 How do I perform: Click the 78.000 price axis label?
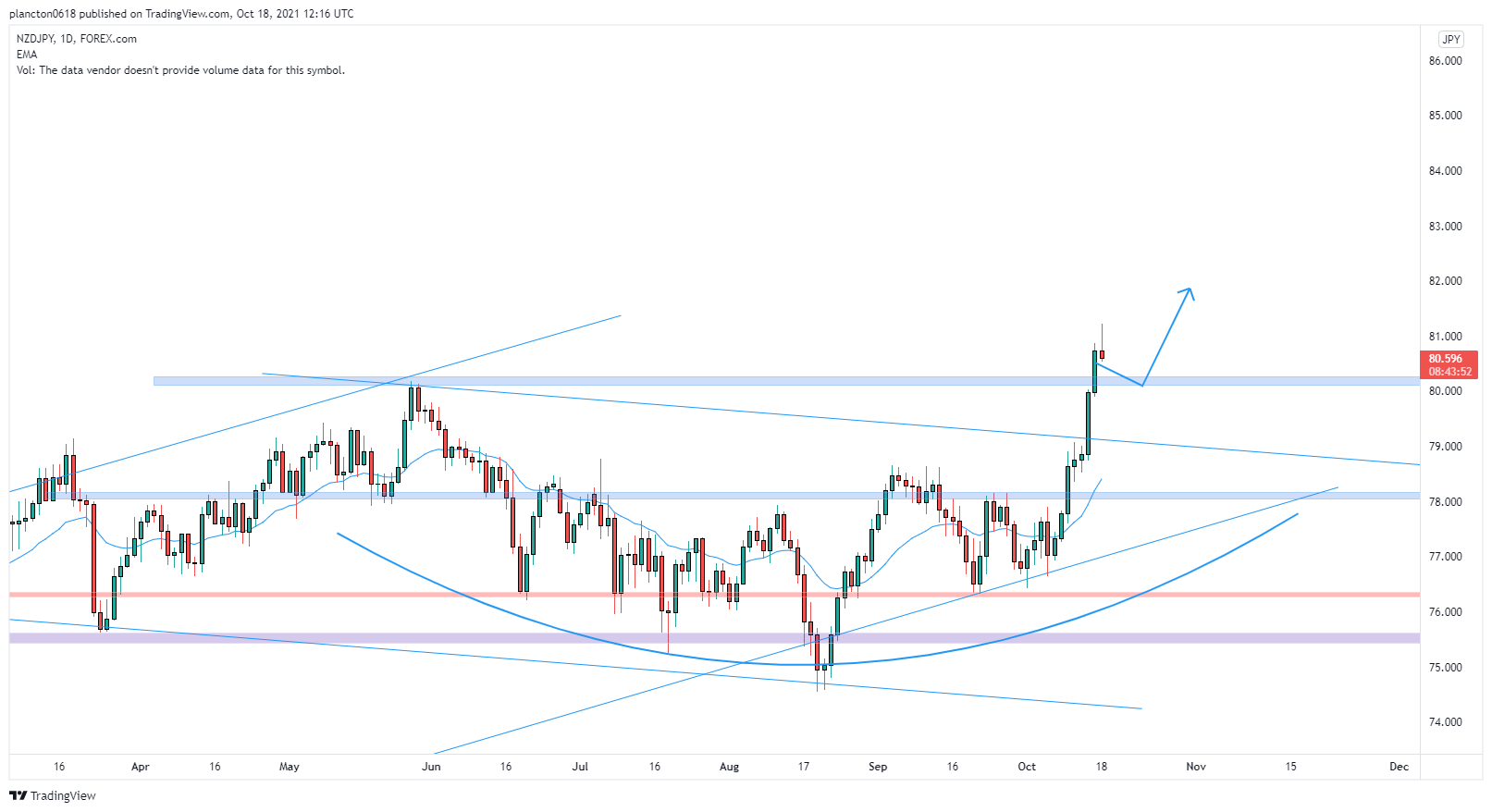(1446, 502)
